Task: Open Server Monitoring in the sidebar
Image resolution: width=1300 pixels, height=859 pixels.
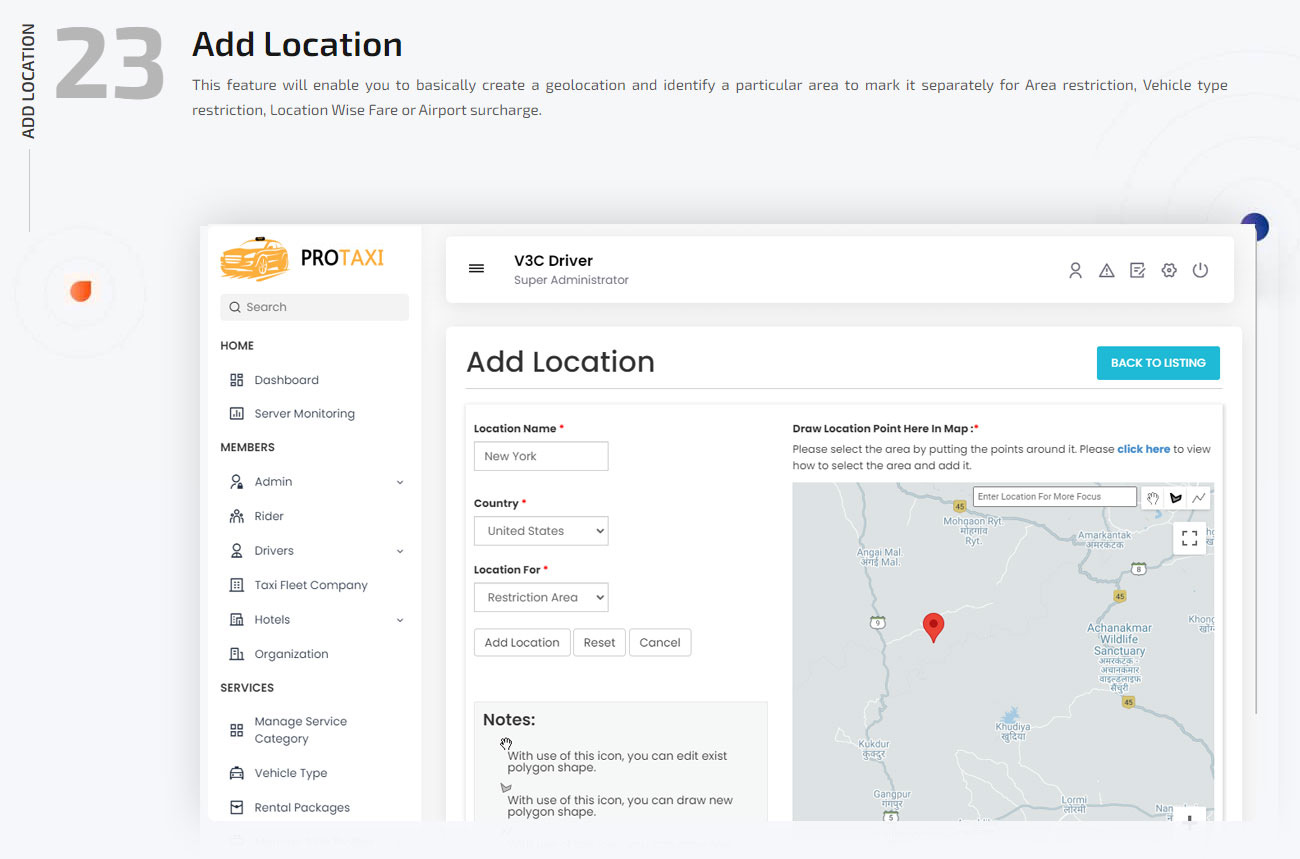Action: pos(306,413)
